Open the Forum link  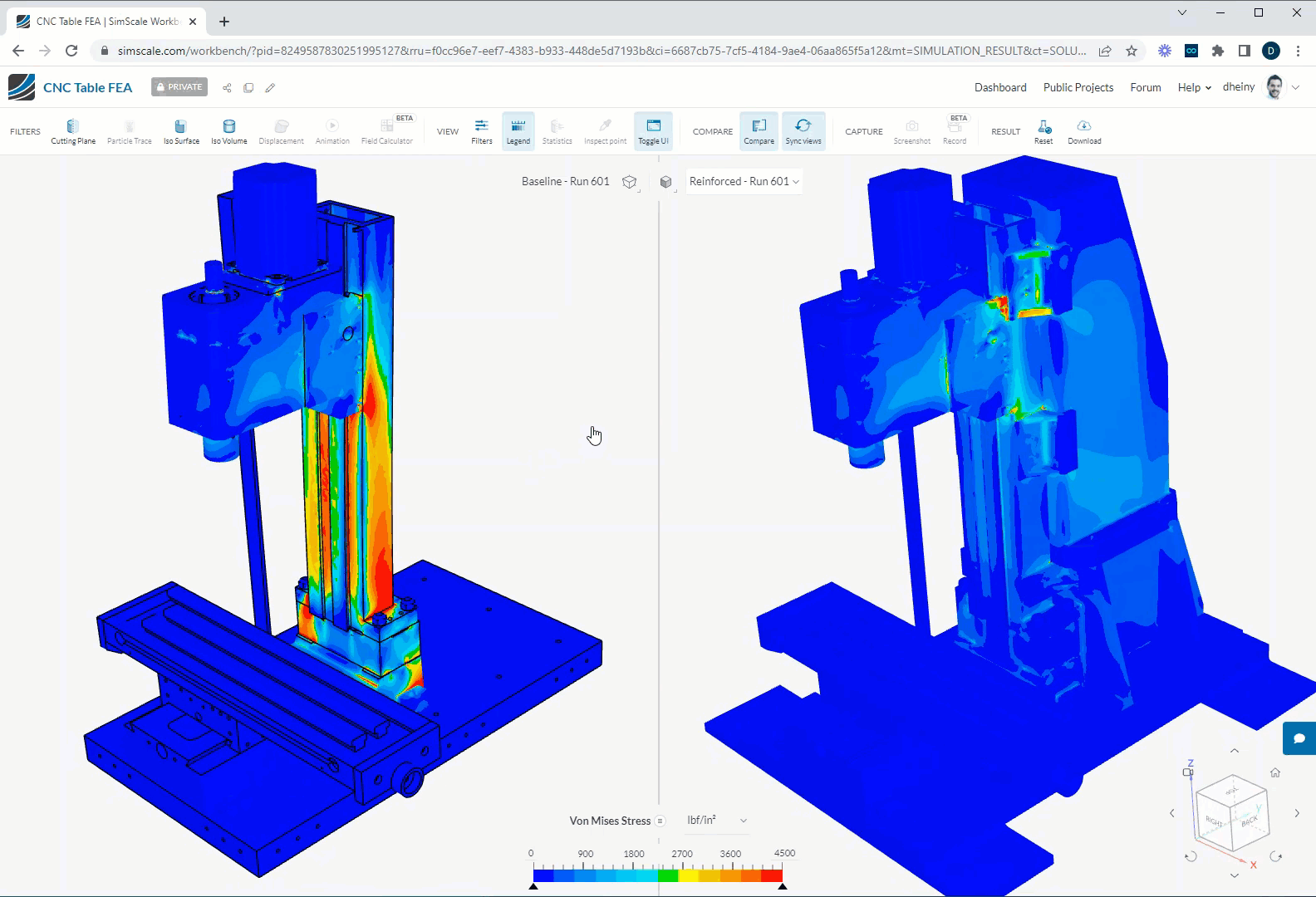pos(1145,88)
